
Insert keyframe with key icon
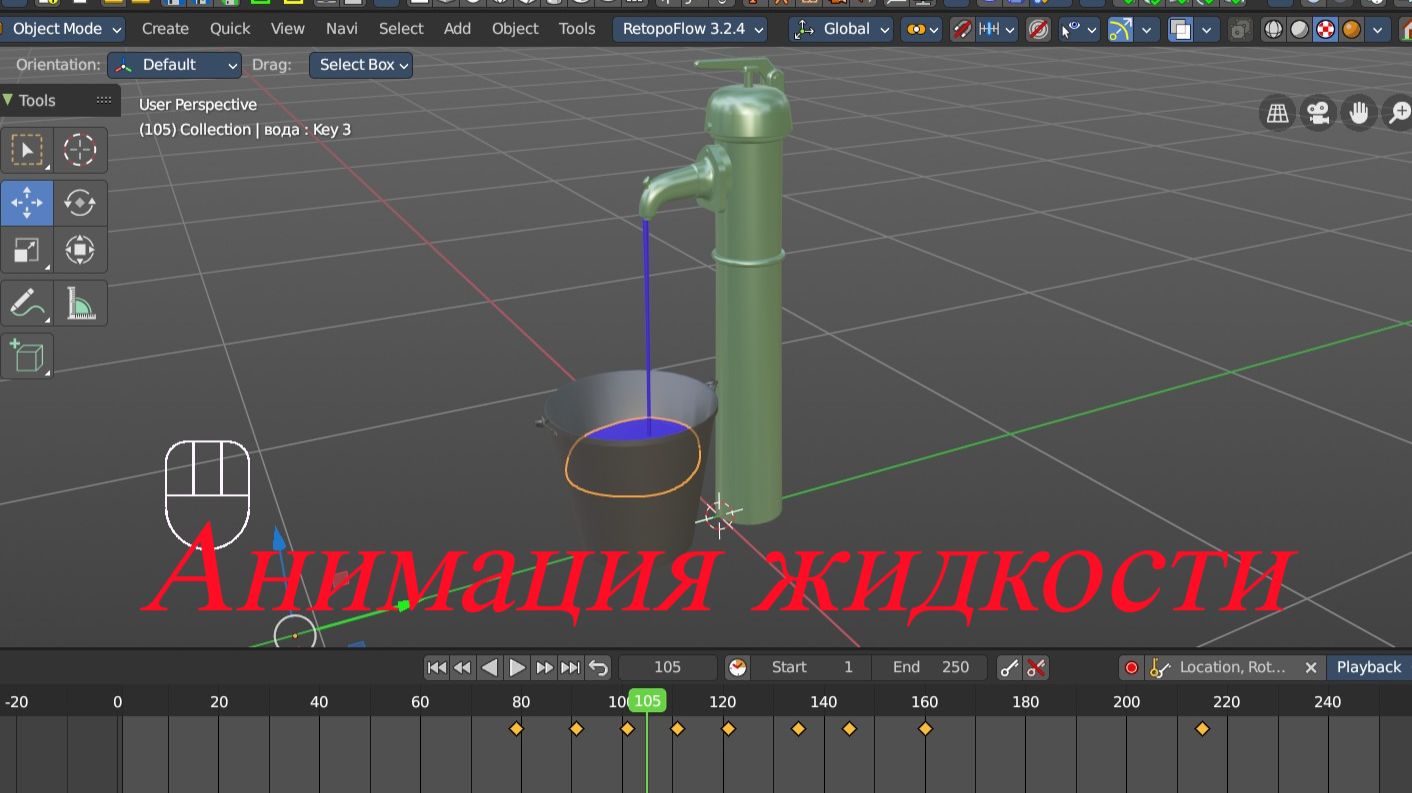(x=1009, y=667)
